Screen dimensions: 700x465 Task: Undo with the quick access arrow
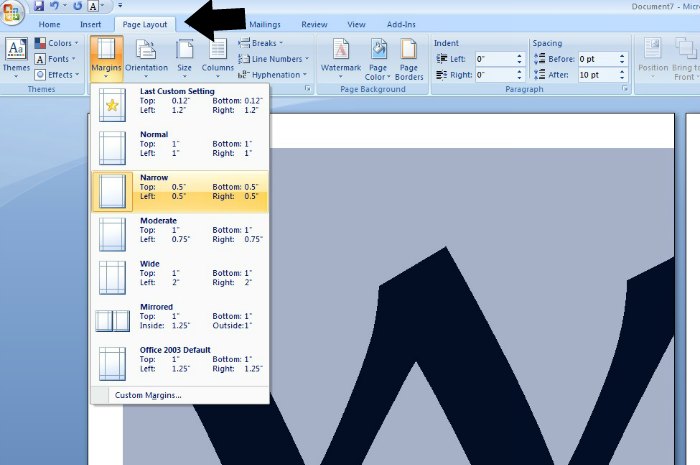coord(54,6)
